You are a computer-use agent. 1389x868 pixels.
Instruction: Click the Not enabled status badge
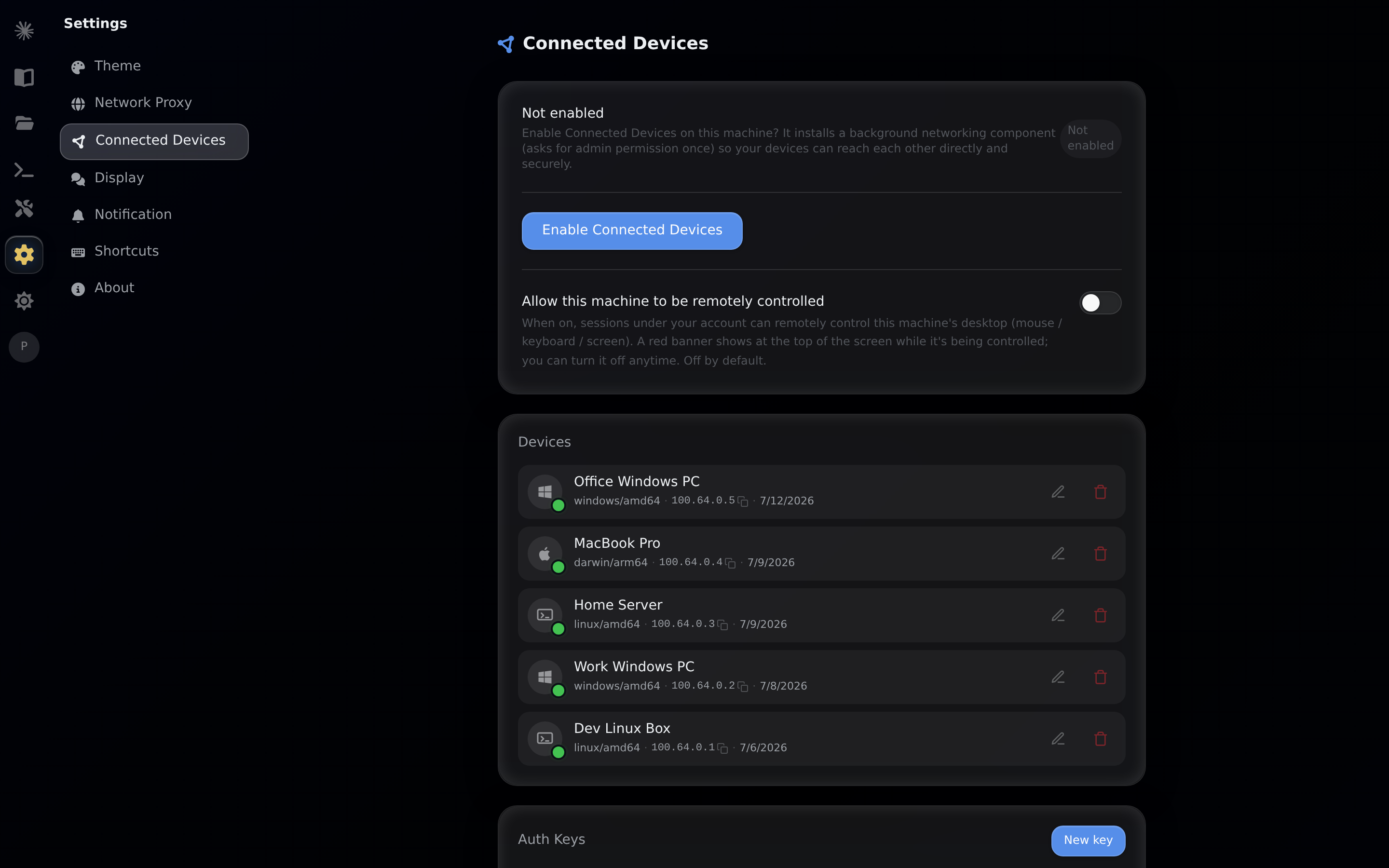point(1090,138)
